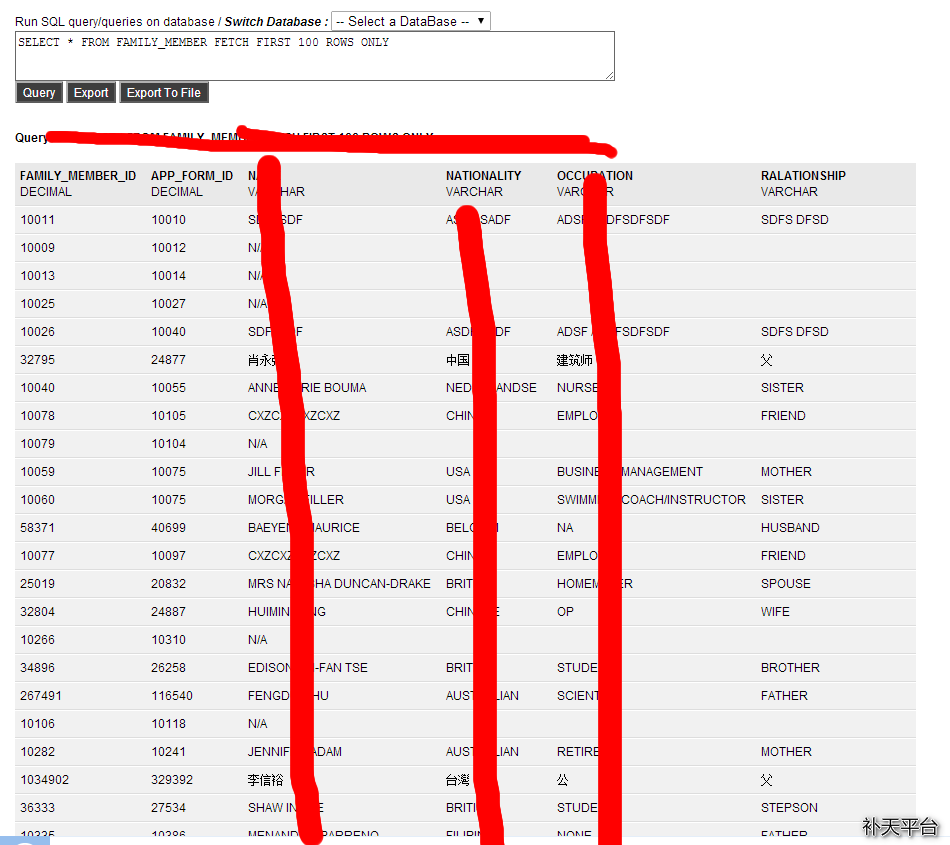The width and height of the screenshot is (950, 845).
Task: Click the NATIONALITY column header
Action: point(484,176)
